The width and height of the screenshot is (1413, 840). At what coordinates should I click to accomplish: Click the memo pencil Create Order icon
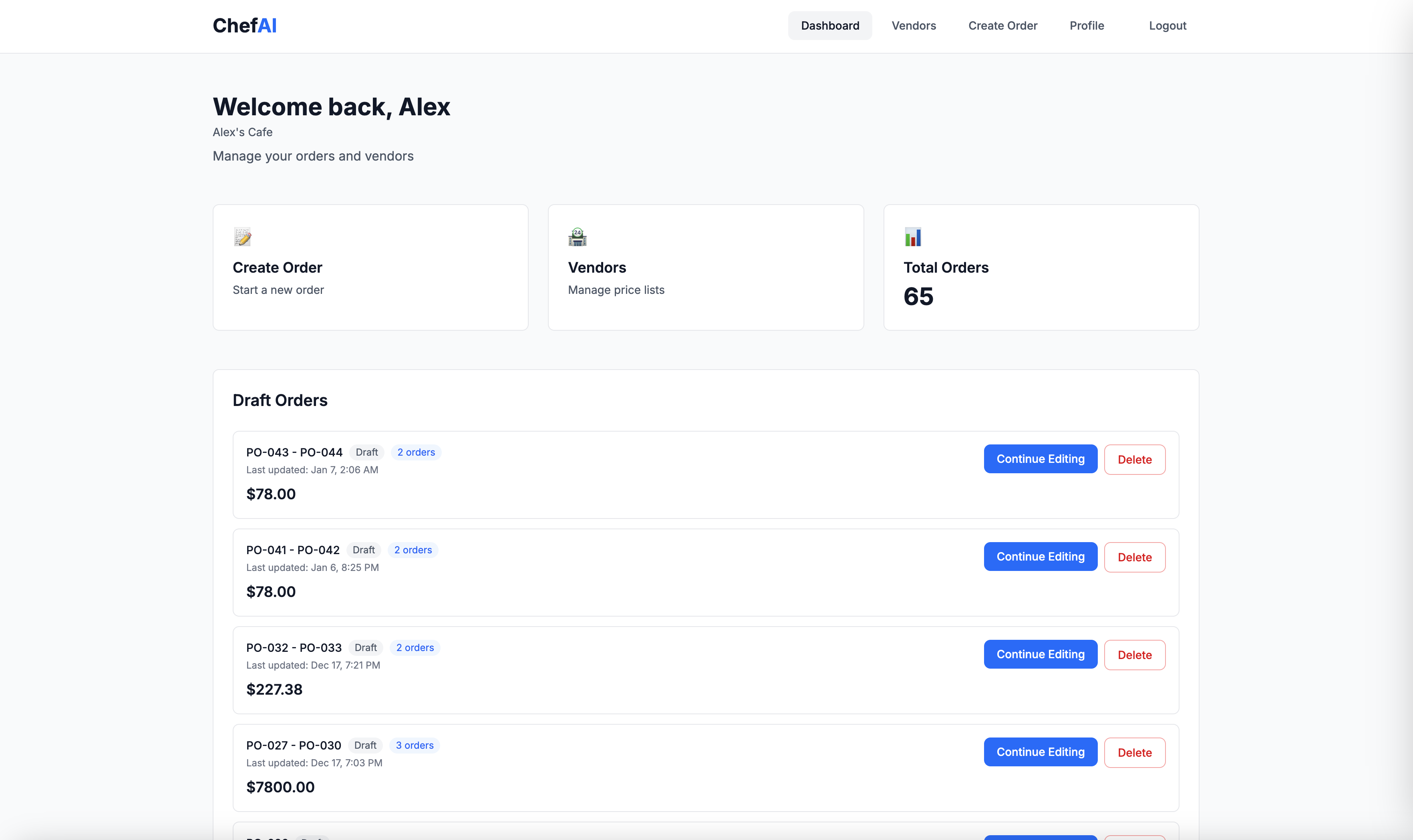(x=242, y=237)
